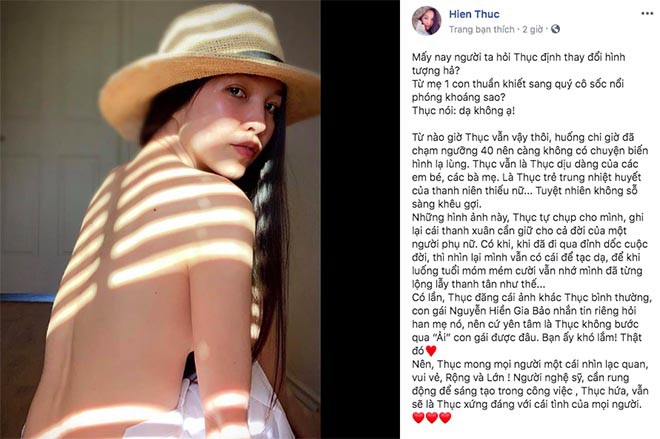Image resolution: width=660 pixels, height=439 pixels.
Task: Open the photo of woman in straw hat
Action: click(x=160, y=219)
